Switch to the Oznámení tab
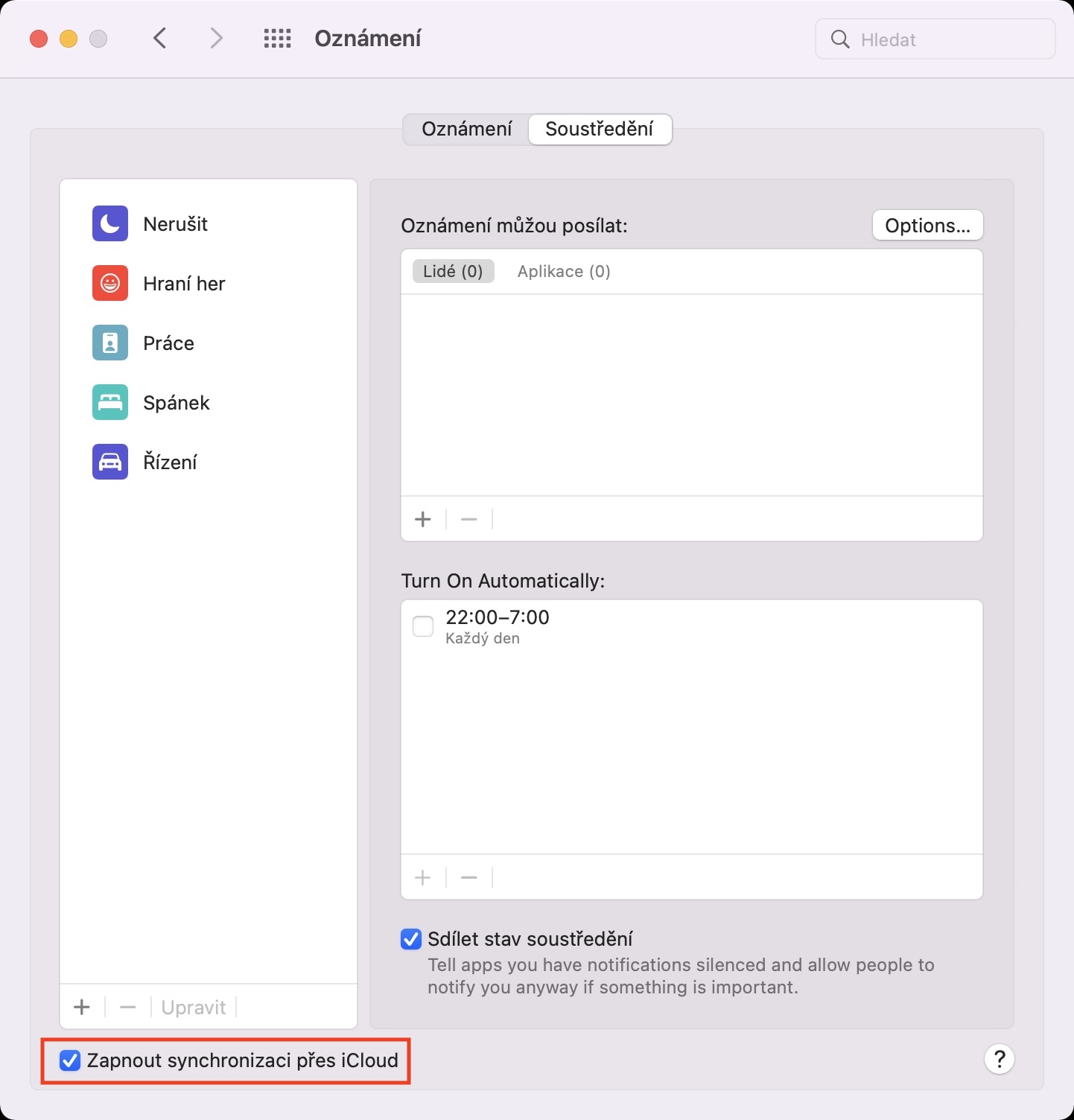This screenshot has width=1074, height=1120. tap(467, 130)
